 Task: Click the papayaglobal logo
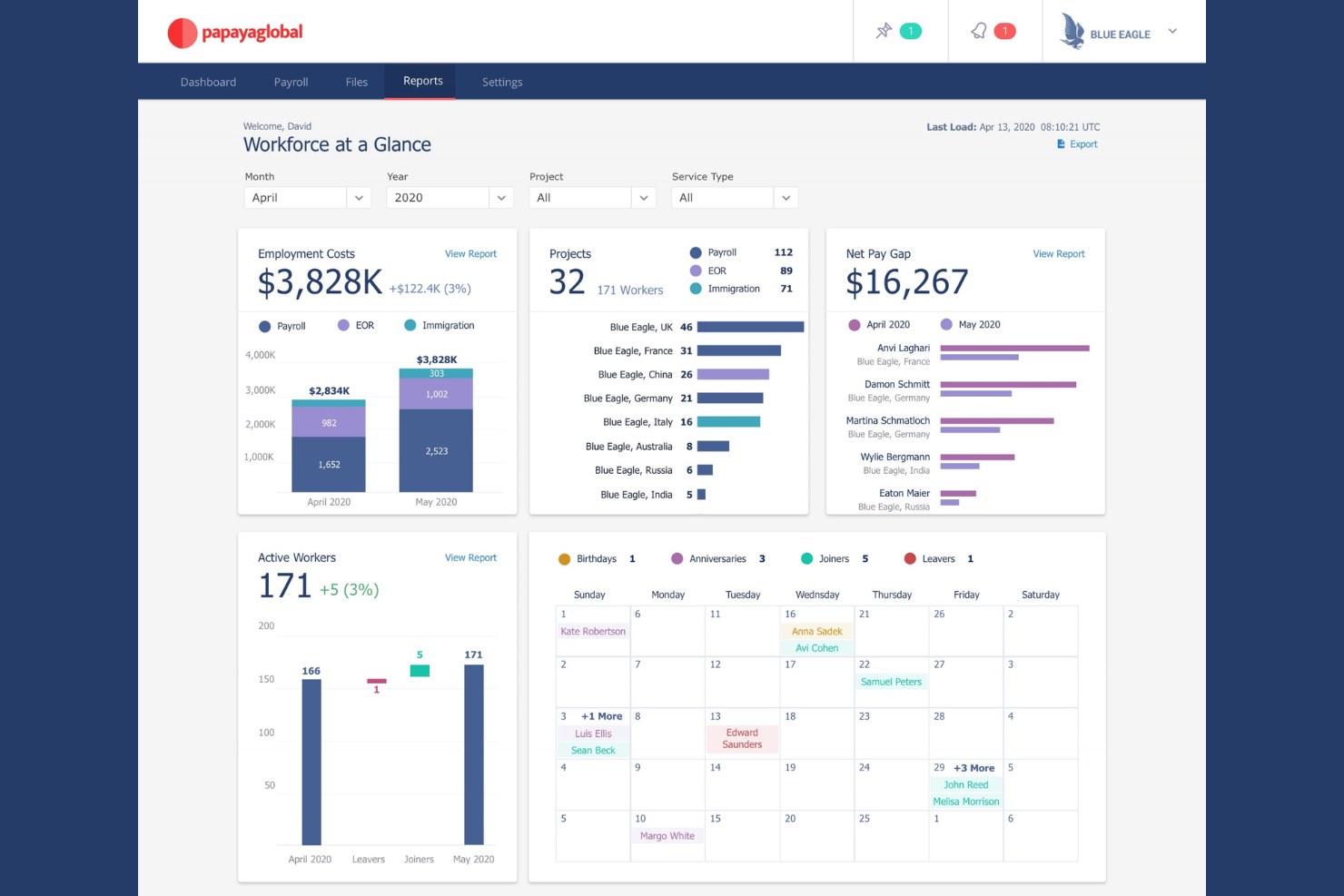[235, 33]
